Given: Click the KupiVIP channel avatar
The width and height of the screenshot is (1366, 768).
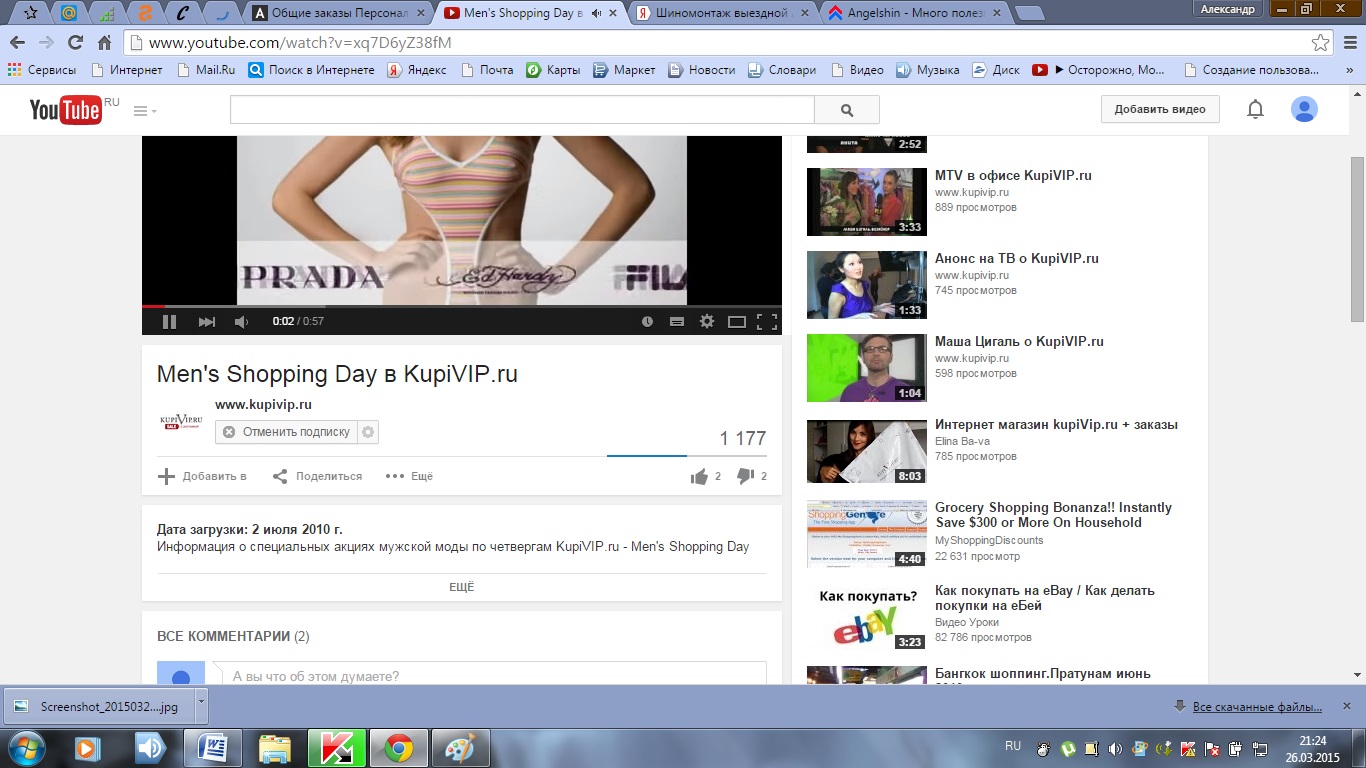Looking at the screenshot, I should 181,420.
